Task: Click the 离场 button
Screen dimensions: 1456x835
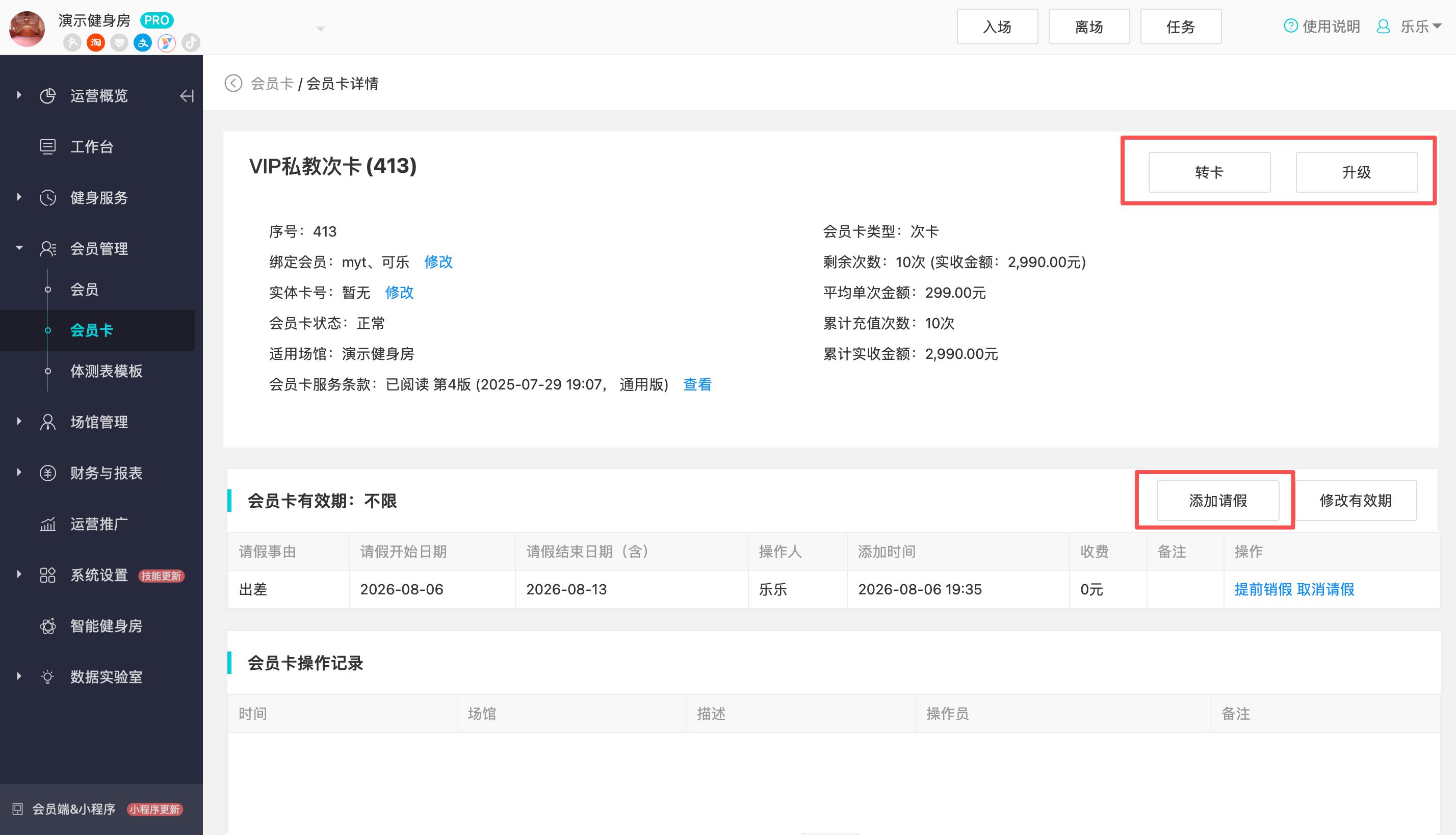Action: (x=1089, y=27)
